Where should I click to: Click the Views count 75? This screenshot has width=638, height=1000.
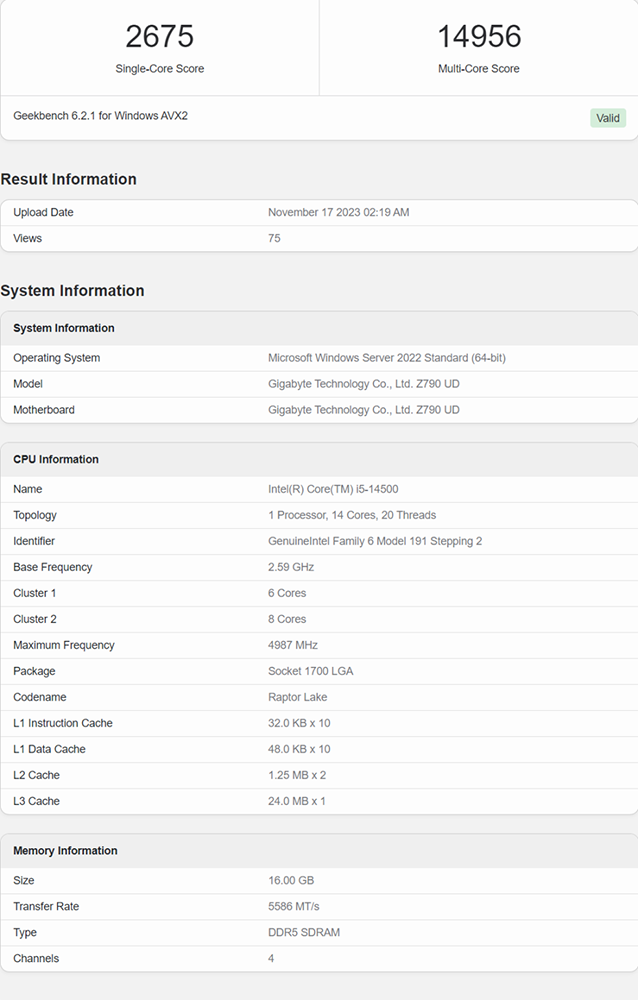point(274,238)
